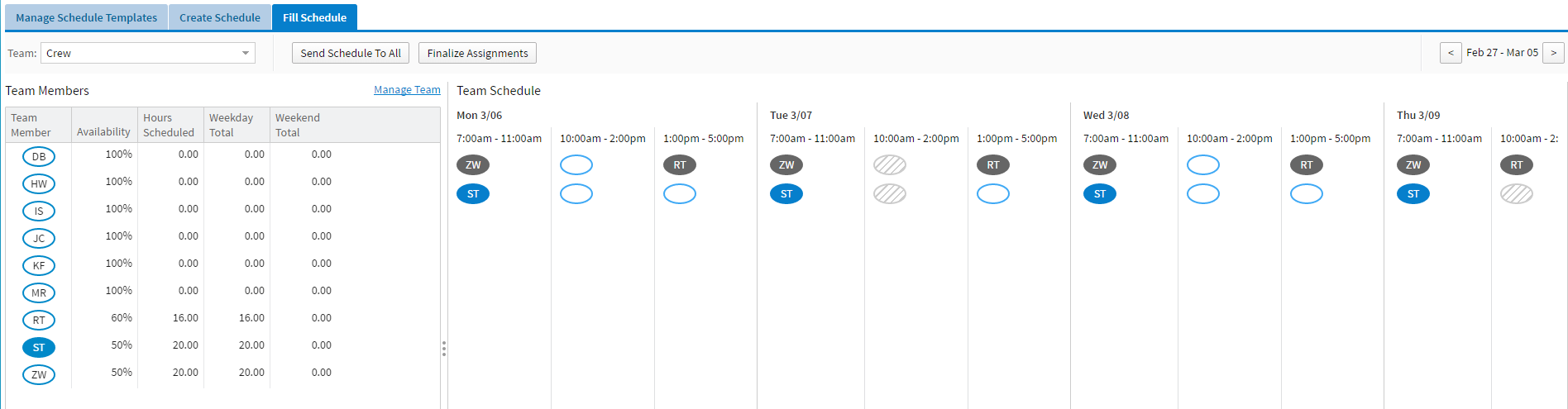
Task: Click the panel splitter handle
Action: [444, 349]
